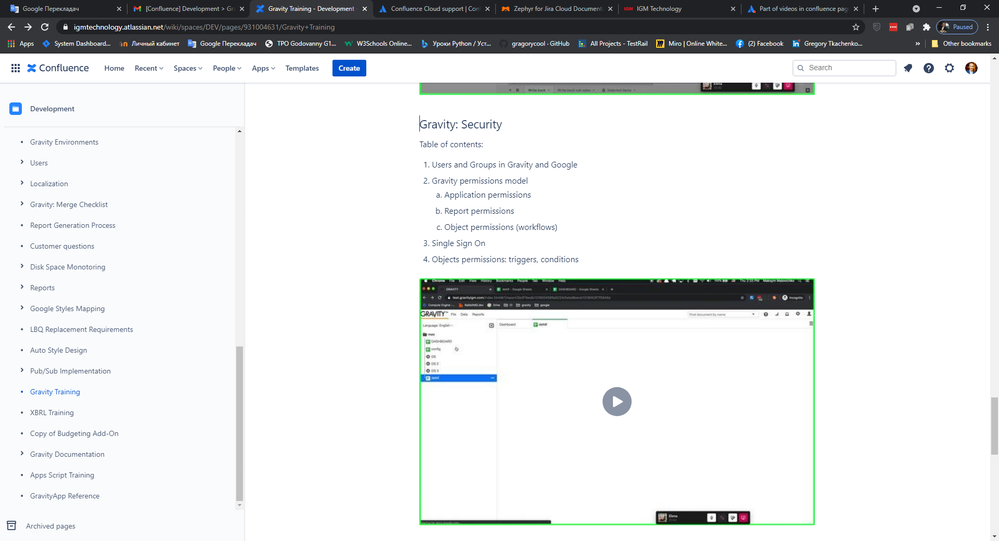Bookmark this page with the star icon
Viewport: 999px width, 541px height.
pos(856,27)
